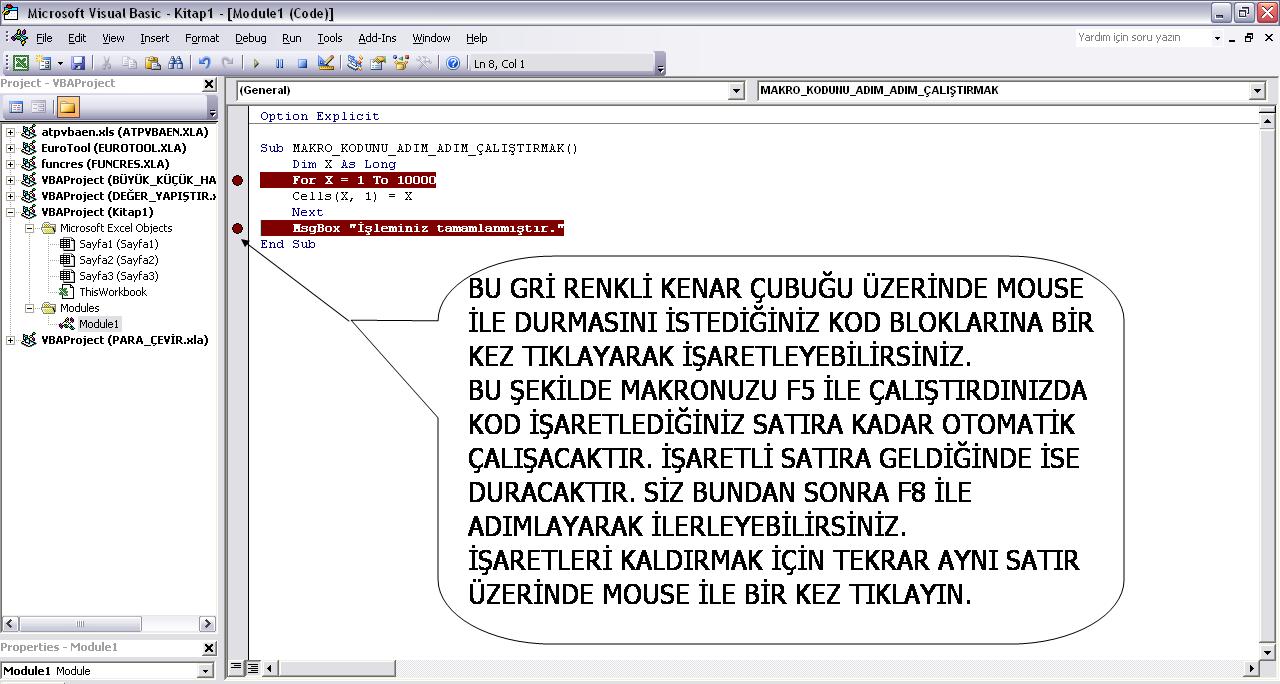
Task: Select ThisWorkbook in the project tree
Action: (x=112, y=292)
